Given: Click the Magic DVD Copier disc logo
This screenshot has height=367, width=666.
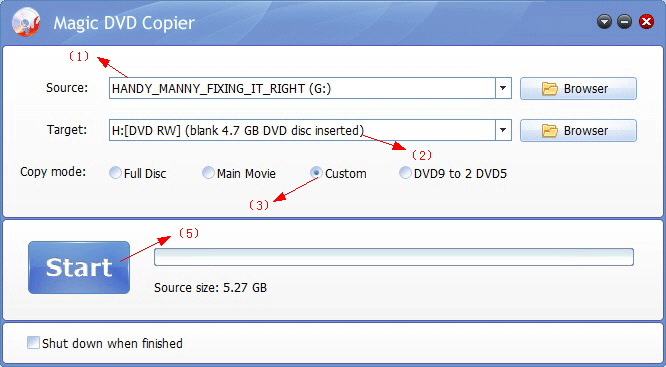Looking at the screenshot, I should tap(26, 23).
